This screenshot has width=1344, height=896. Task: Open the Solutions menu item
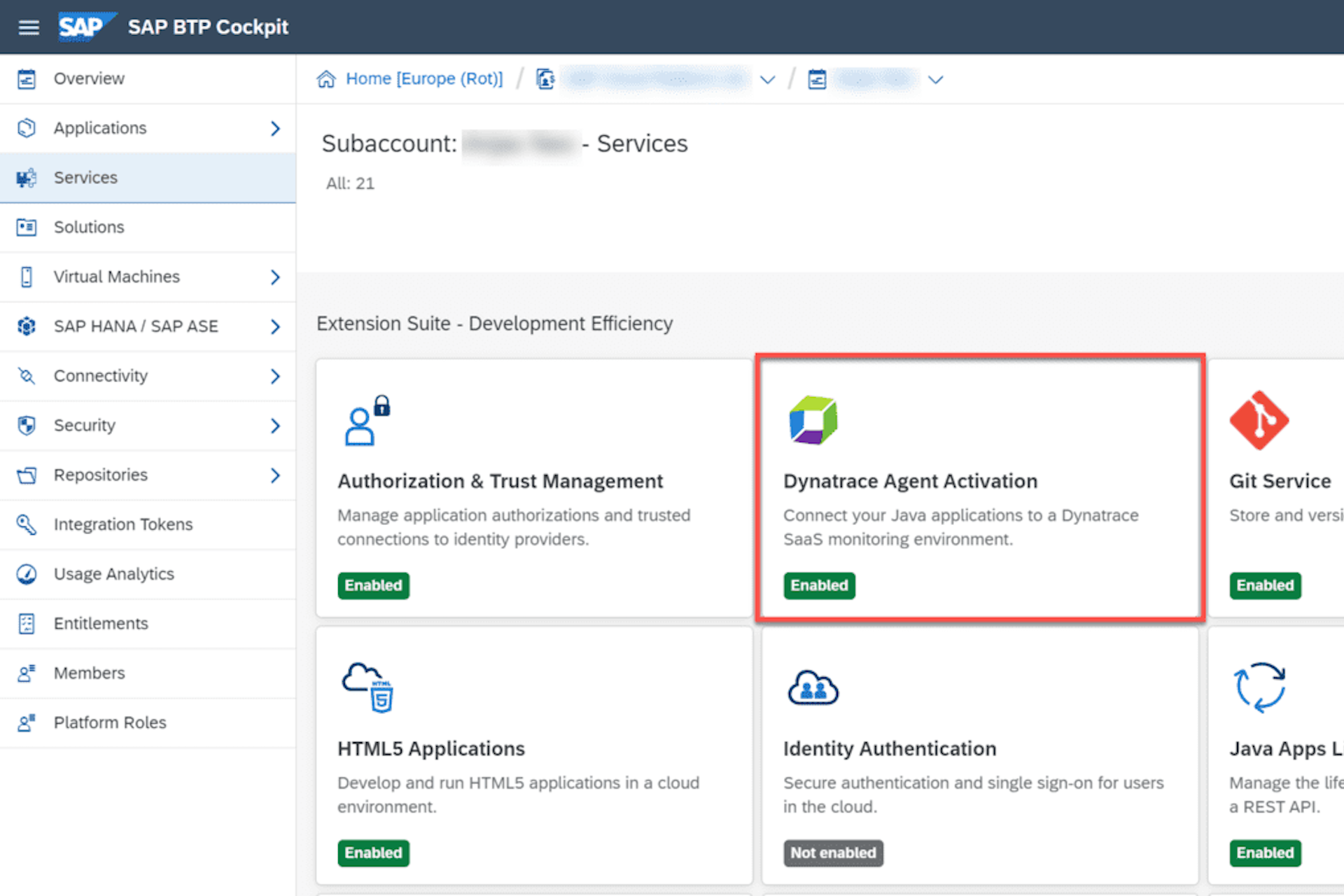88,227
